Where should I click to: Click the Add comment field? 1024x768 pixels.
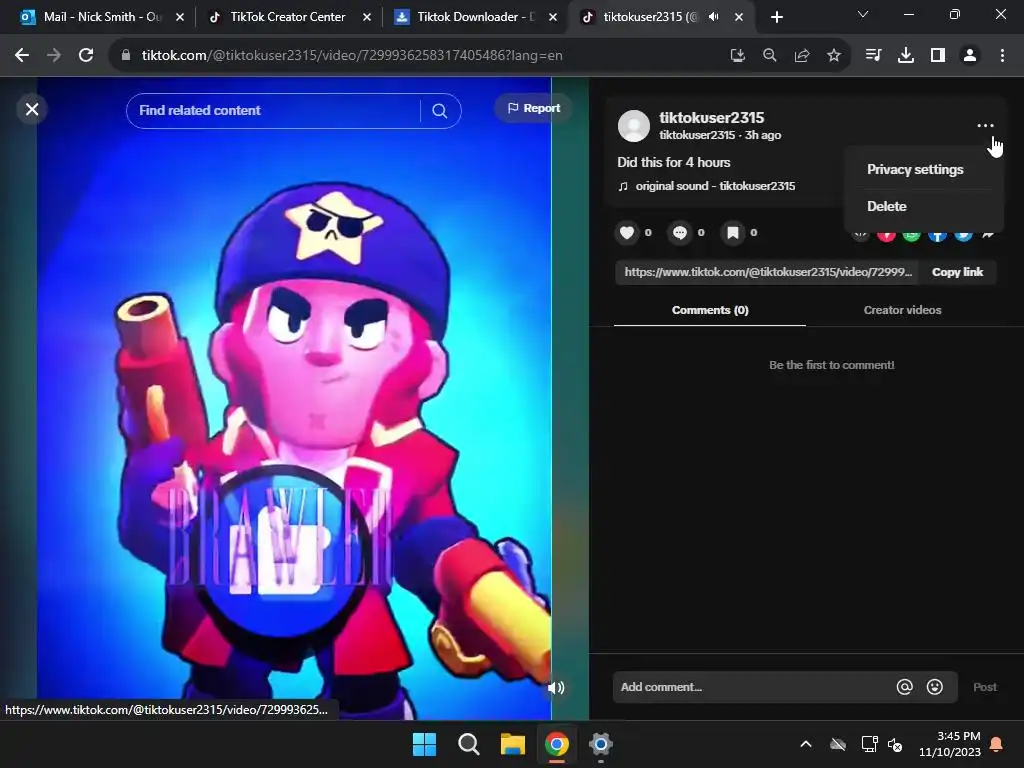pyautogui.click(x=751, y=687)
